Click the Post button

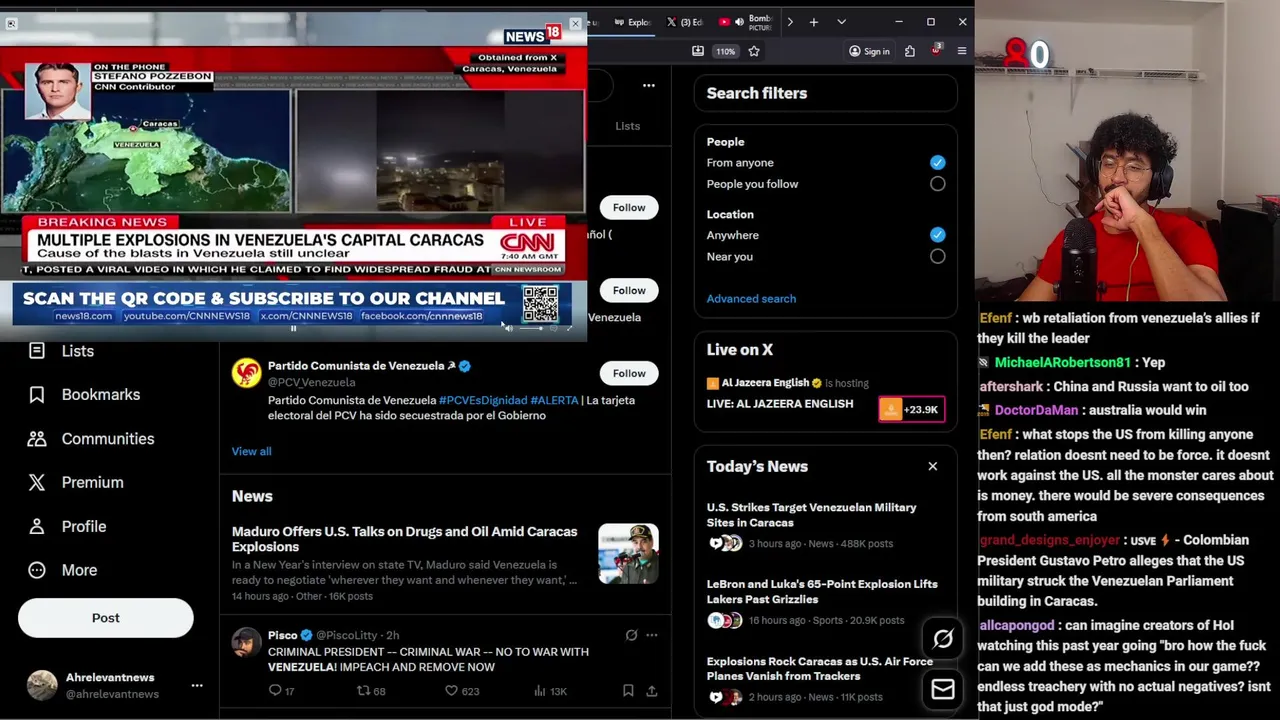[x=105, y=618]
